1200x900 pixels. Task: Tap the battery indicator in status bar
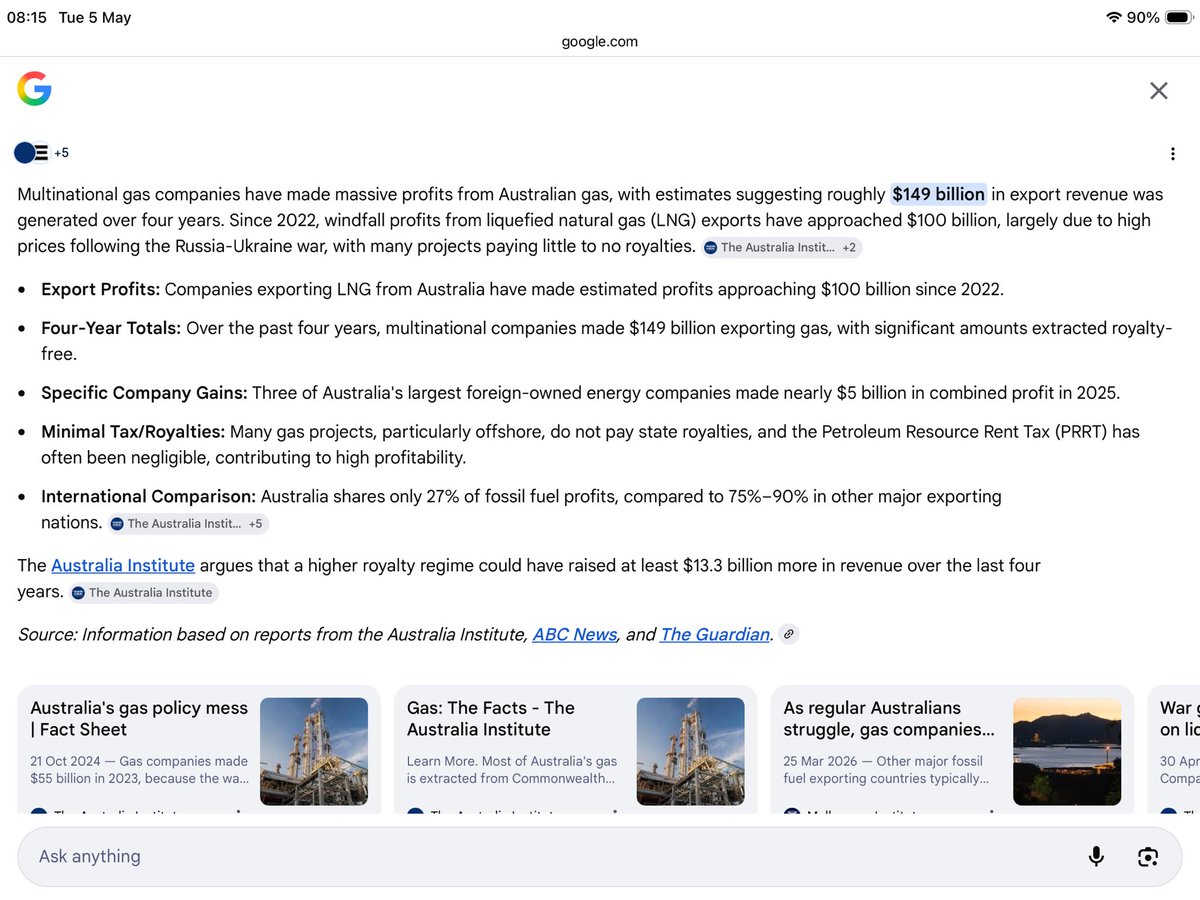[1177, 18]
